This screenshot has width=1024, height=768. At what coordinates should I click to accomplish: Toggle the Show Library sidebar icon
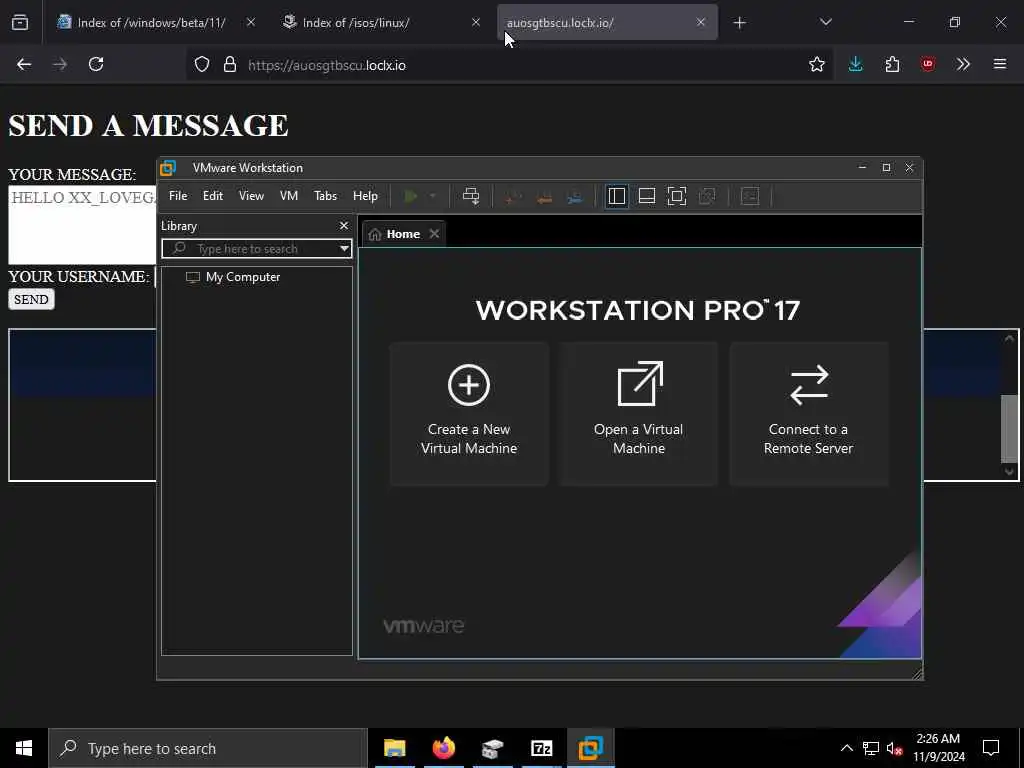tap(616, 196)
